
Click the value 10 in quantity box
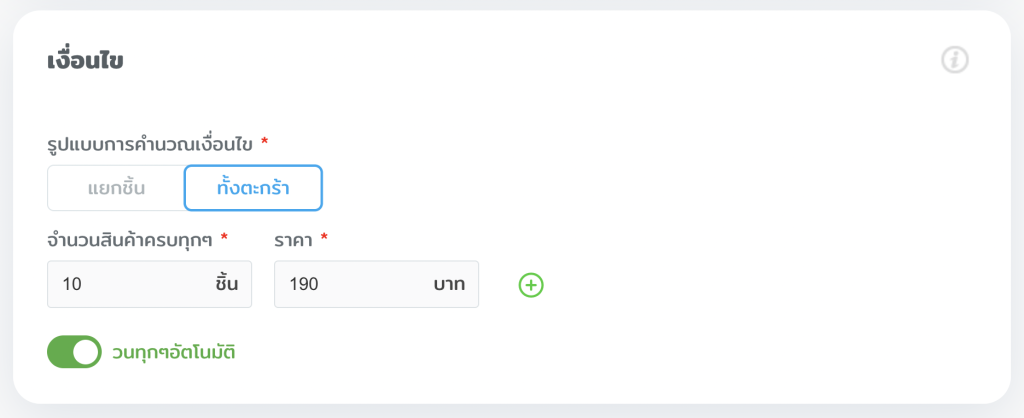71,284
